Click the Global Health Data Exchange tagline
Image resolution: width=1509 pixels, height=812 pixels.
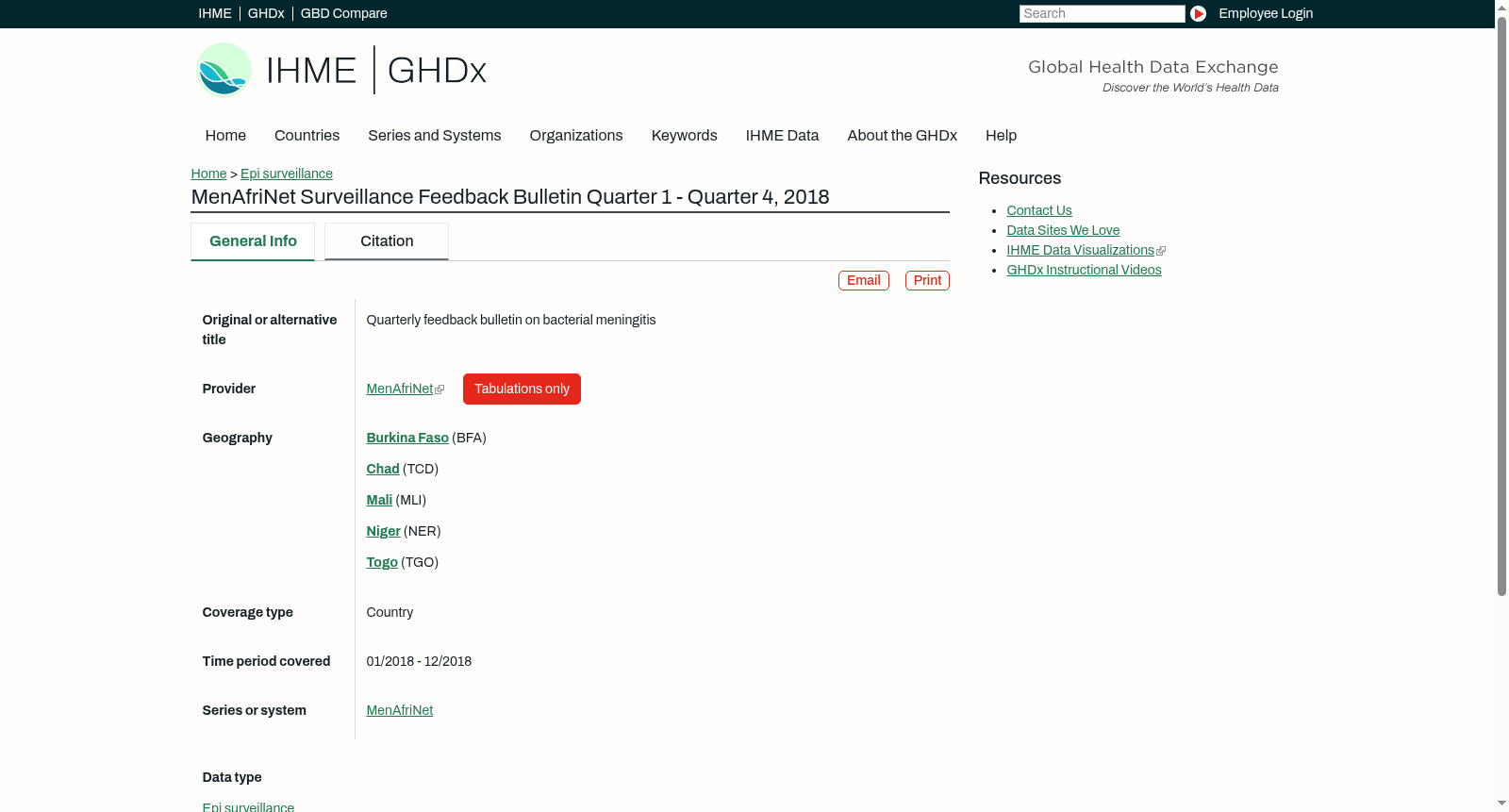click(x=1152, y=67)
